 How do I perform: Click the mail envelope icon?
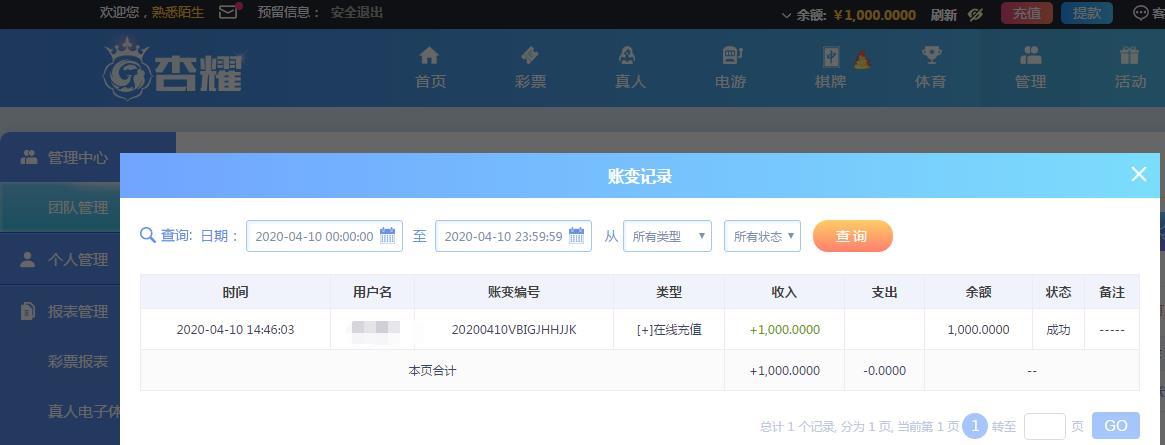pyautogui.click(x=228, y=13)
